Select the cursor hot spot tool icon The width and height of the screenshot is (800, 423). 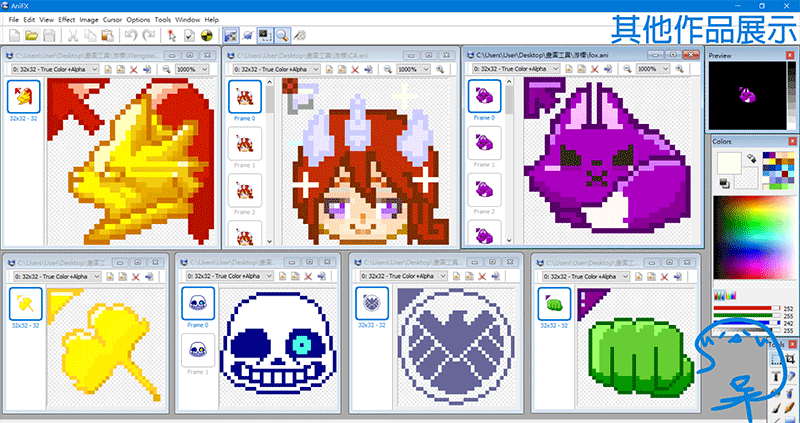[172, 35]
